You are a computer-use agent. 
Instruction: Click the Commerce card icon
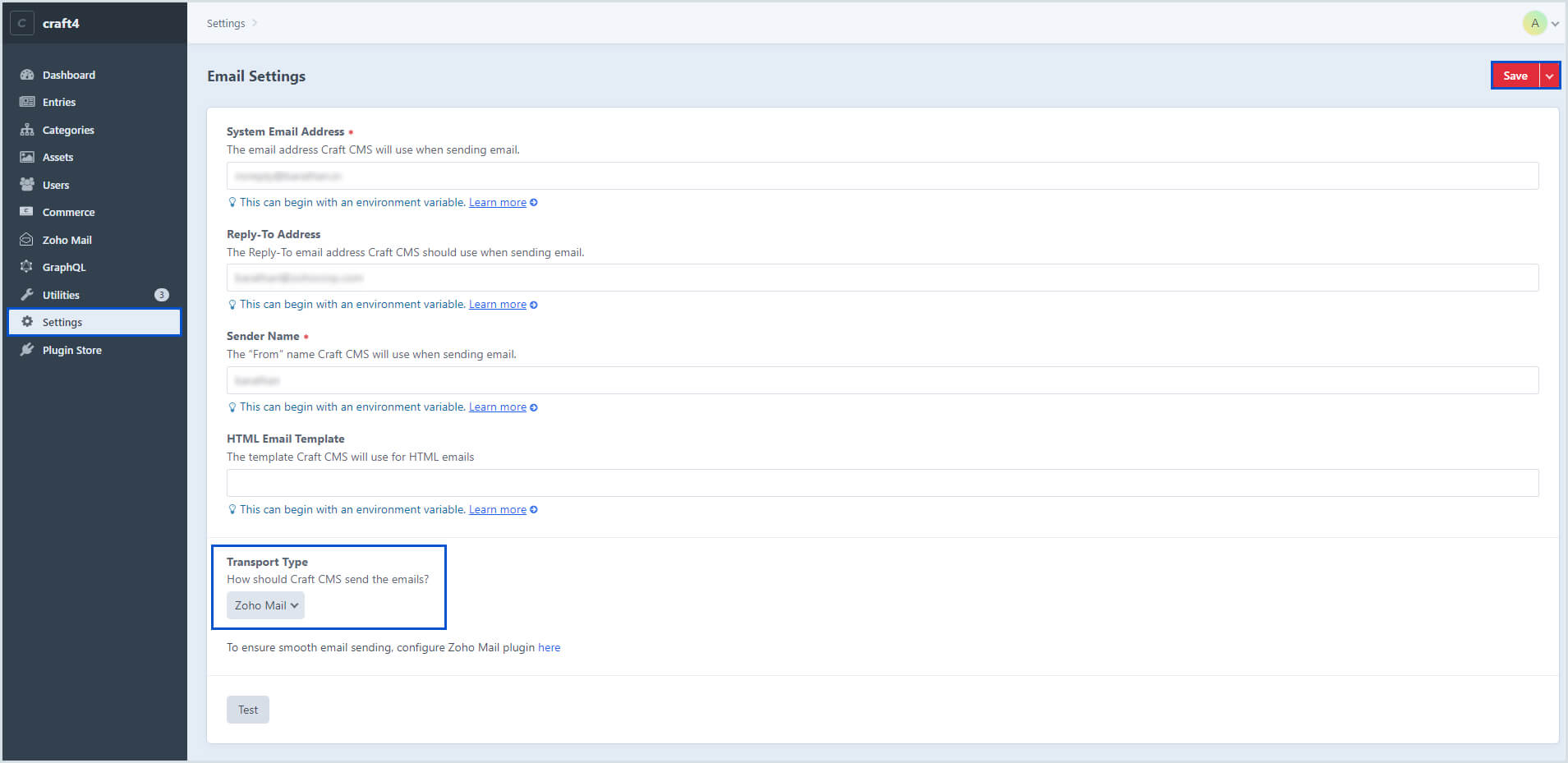27,212
